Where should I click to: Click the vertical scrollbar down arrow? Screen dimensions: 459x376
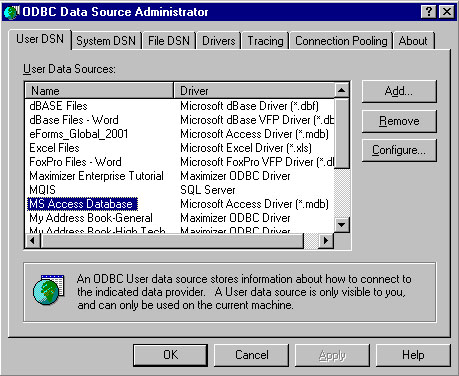pos(342,225)
